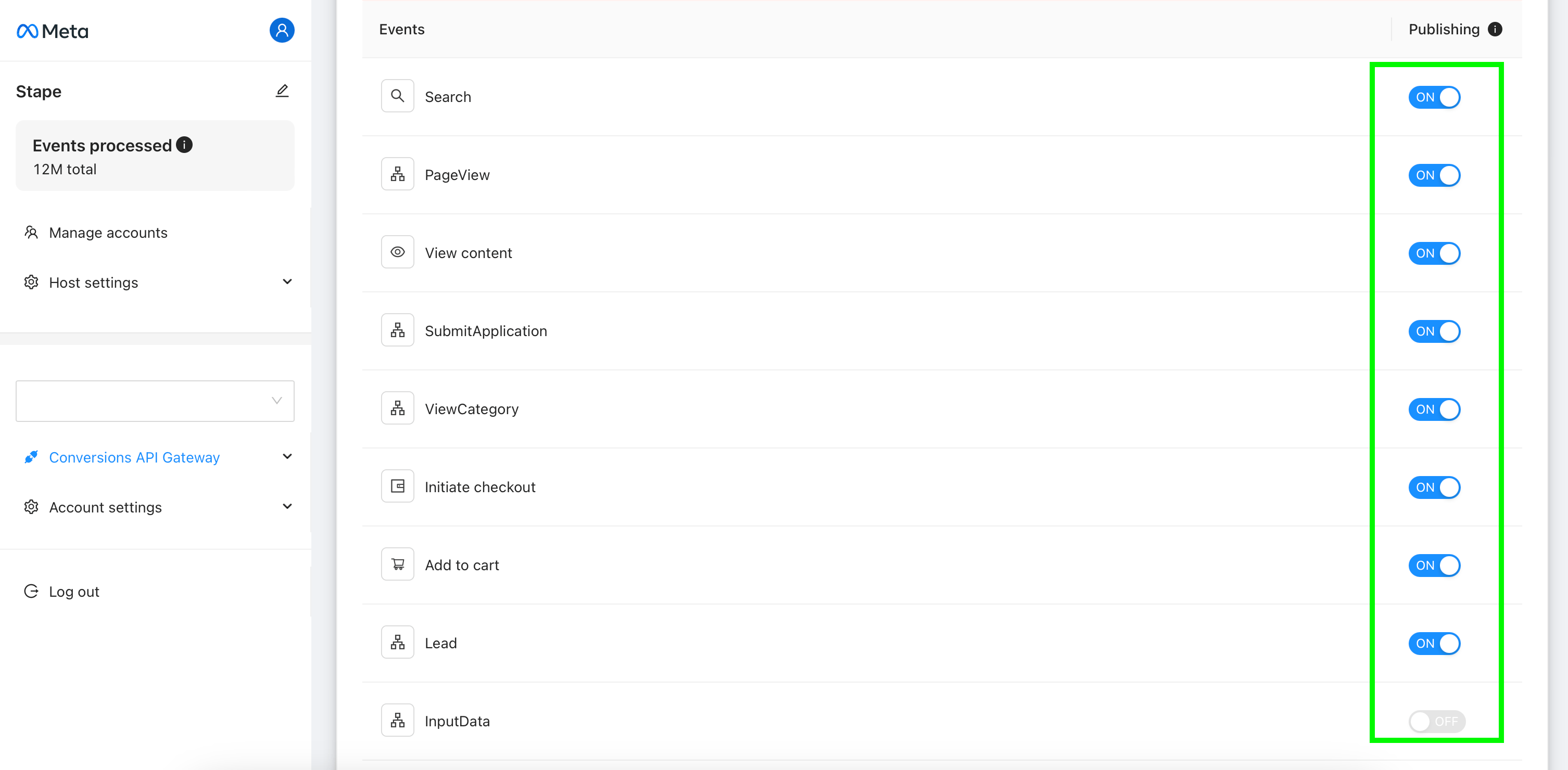Click the user profile avatar icon
The height and width of the screenshot is (770, 1568).
(x=282, y=30)
